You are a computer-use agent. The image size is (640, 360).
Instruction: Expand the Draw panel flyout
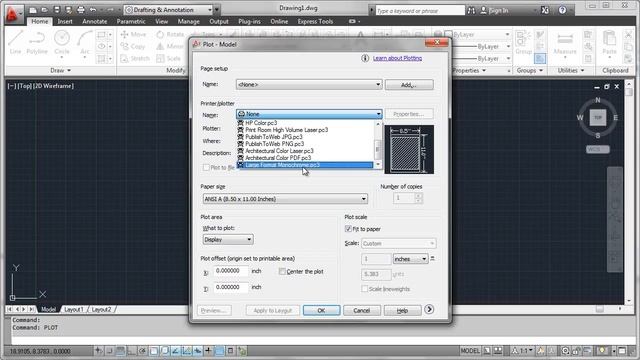(61, 70)
